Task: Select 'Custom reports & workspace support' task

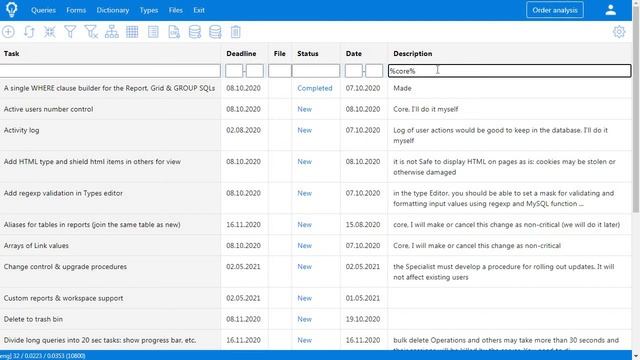Action: [63, 298]
